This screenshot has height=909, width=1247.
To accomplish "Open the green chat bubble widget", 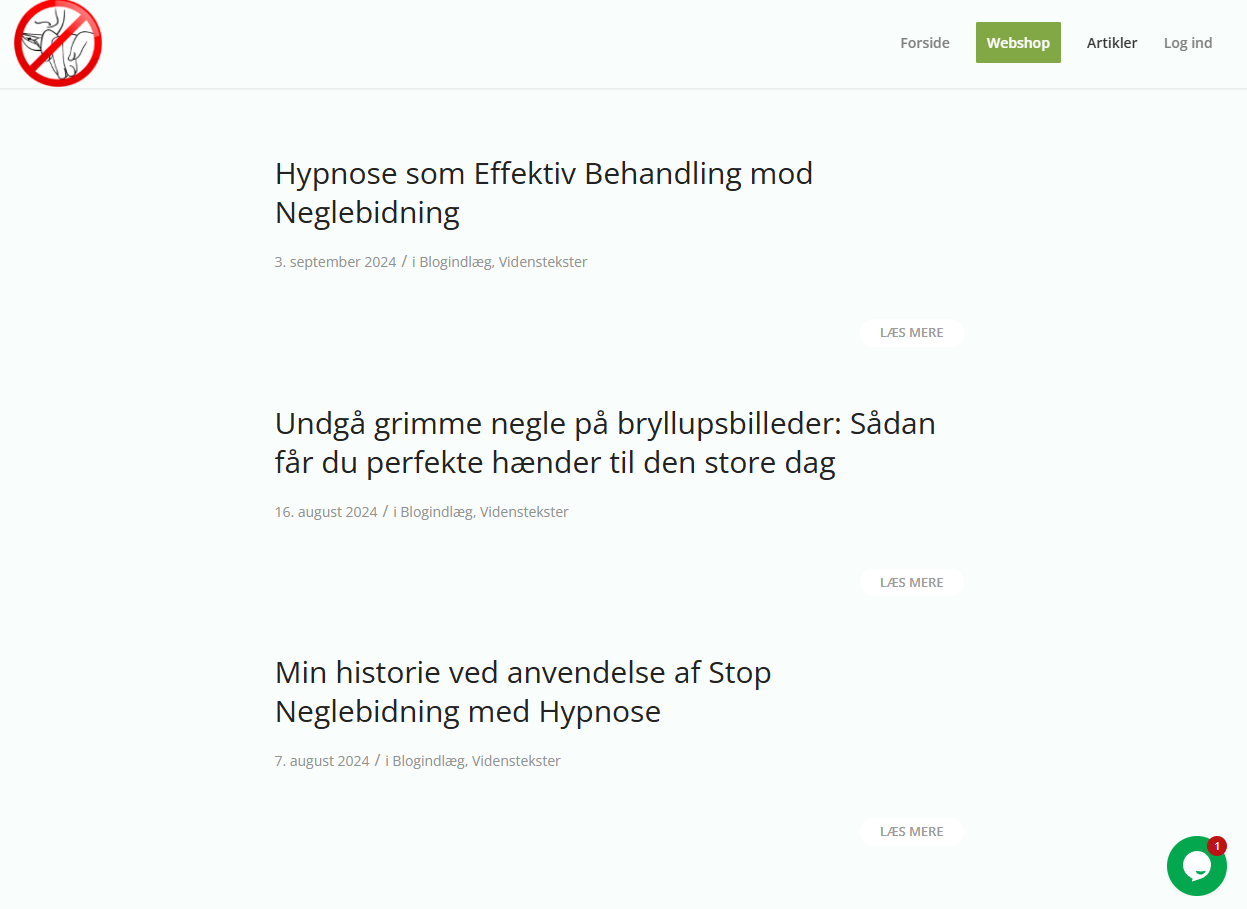I will pyautogui.click(x=1195, y=866).
